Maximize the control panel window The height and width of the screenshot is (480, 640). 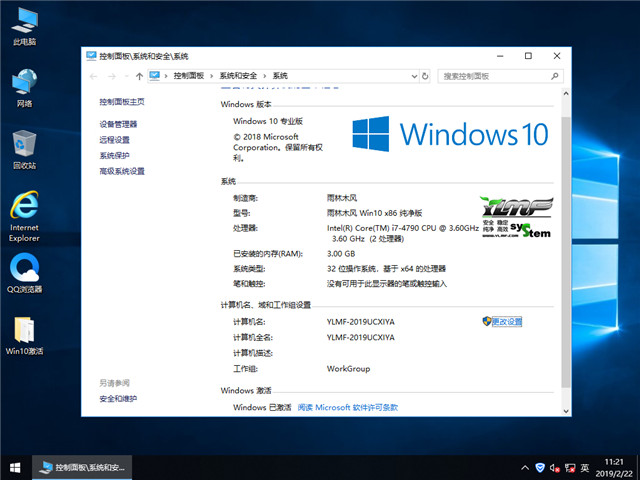pyautogui.click(x=528, y=56)
